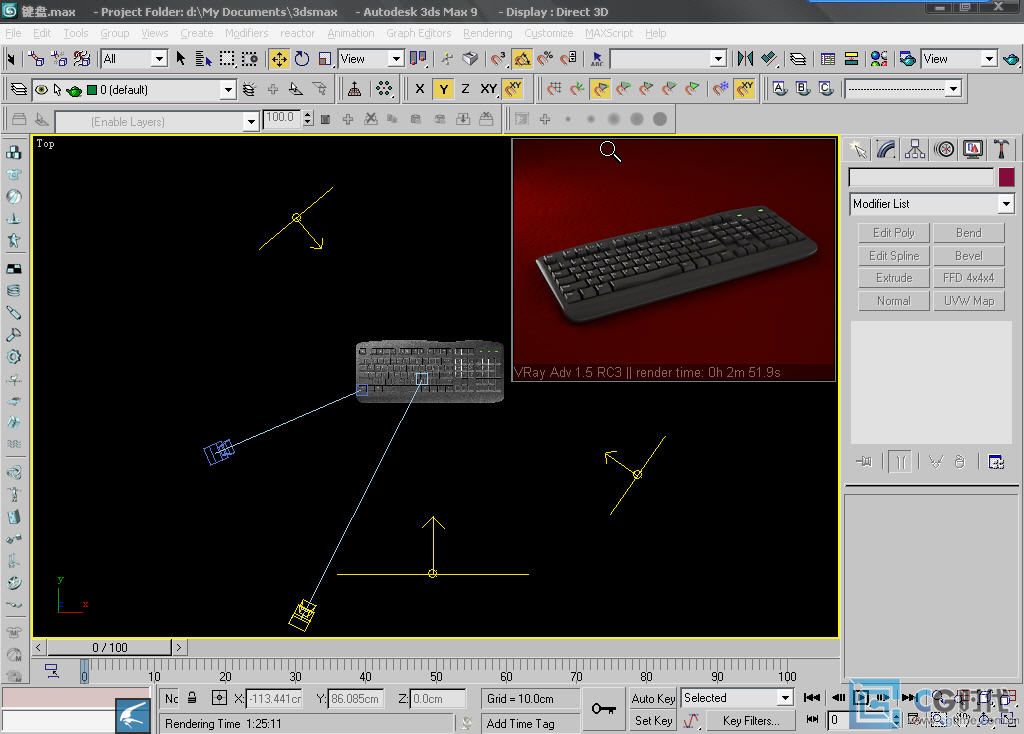The width and height of the screenshot is (1024, 734).
Task: Select the Rotate tool
Action: [302, 59]
